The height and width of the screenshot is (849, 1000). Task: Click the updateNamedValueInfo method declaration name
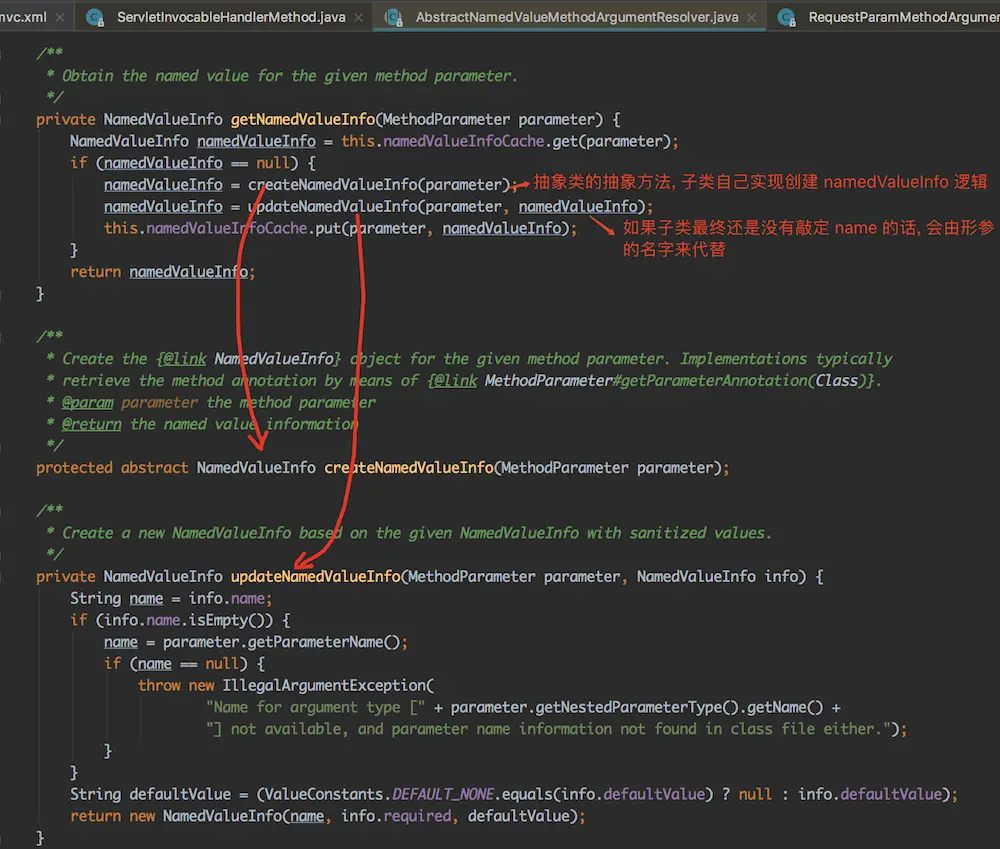(315, 576)
